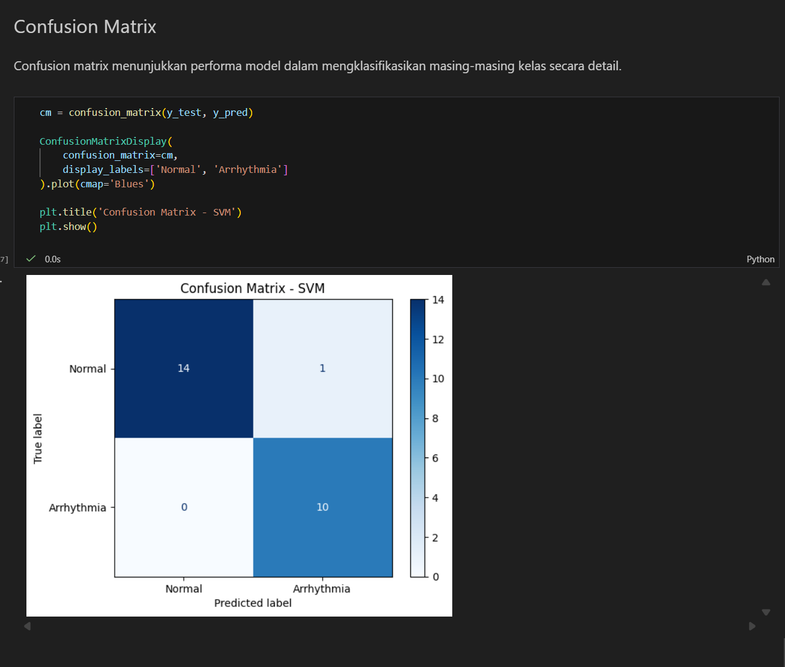
Task: Click the True label axis title
Action: click(38, 438)
